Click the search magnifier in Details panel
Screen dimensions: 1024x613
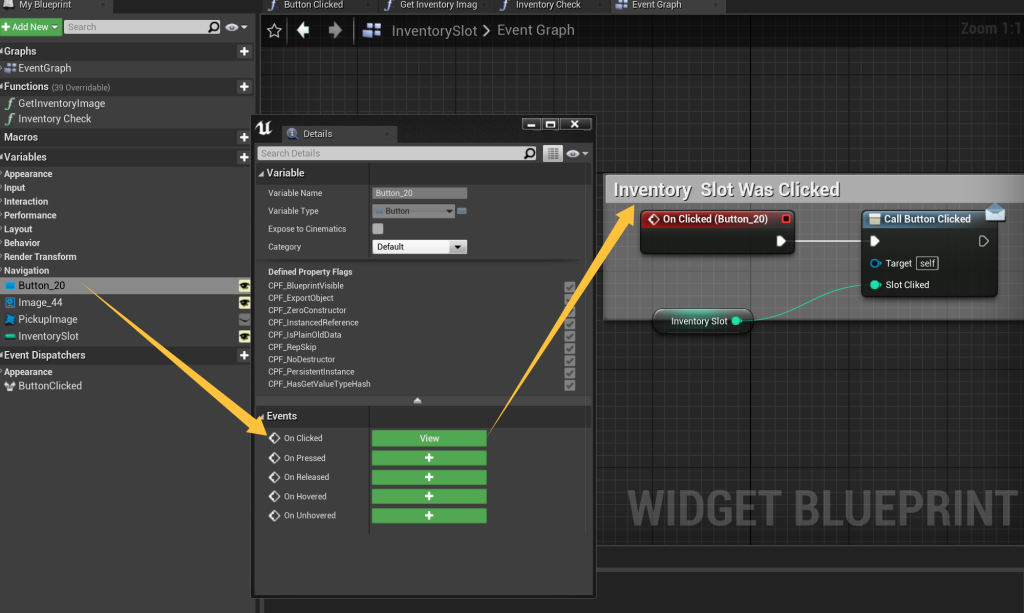(x=530, y=153)
